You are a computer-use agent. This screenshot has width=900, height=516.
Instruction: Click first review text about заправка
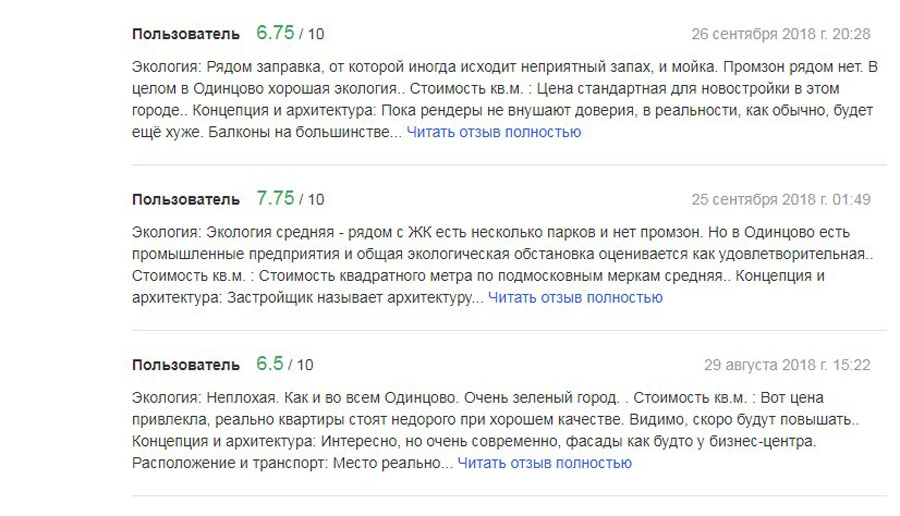point(505,99)
